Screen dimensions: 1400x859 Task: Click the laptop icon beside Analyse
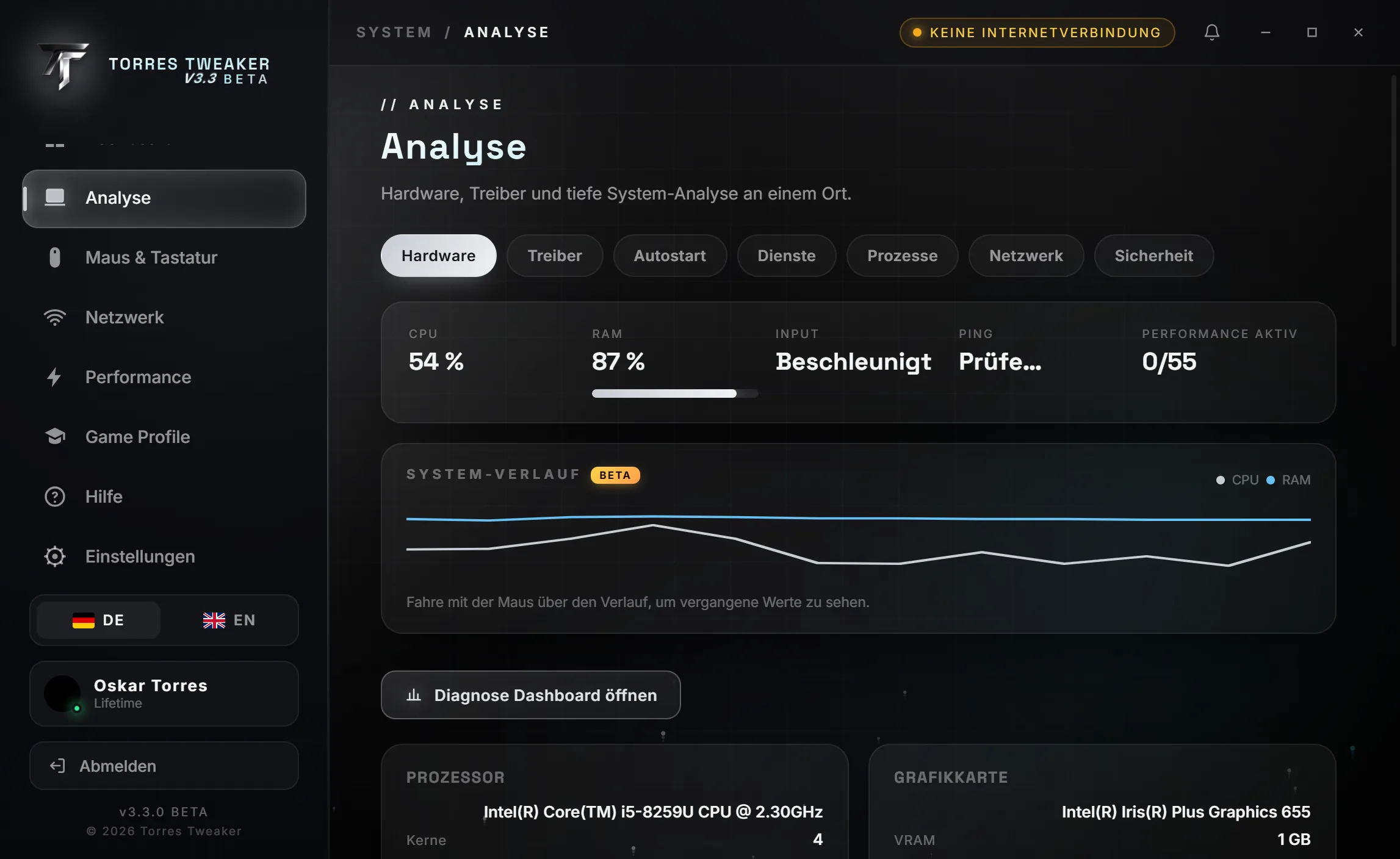[55, 198]
